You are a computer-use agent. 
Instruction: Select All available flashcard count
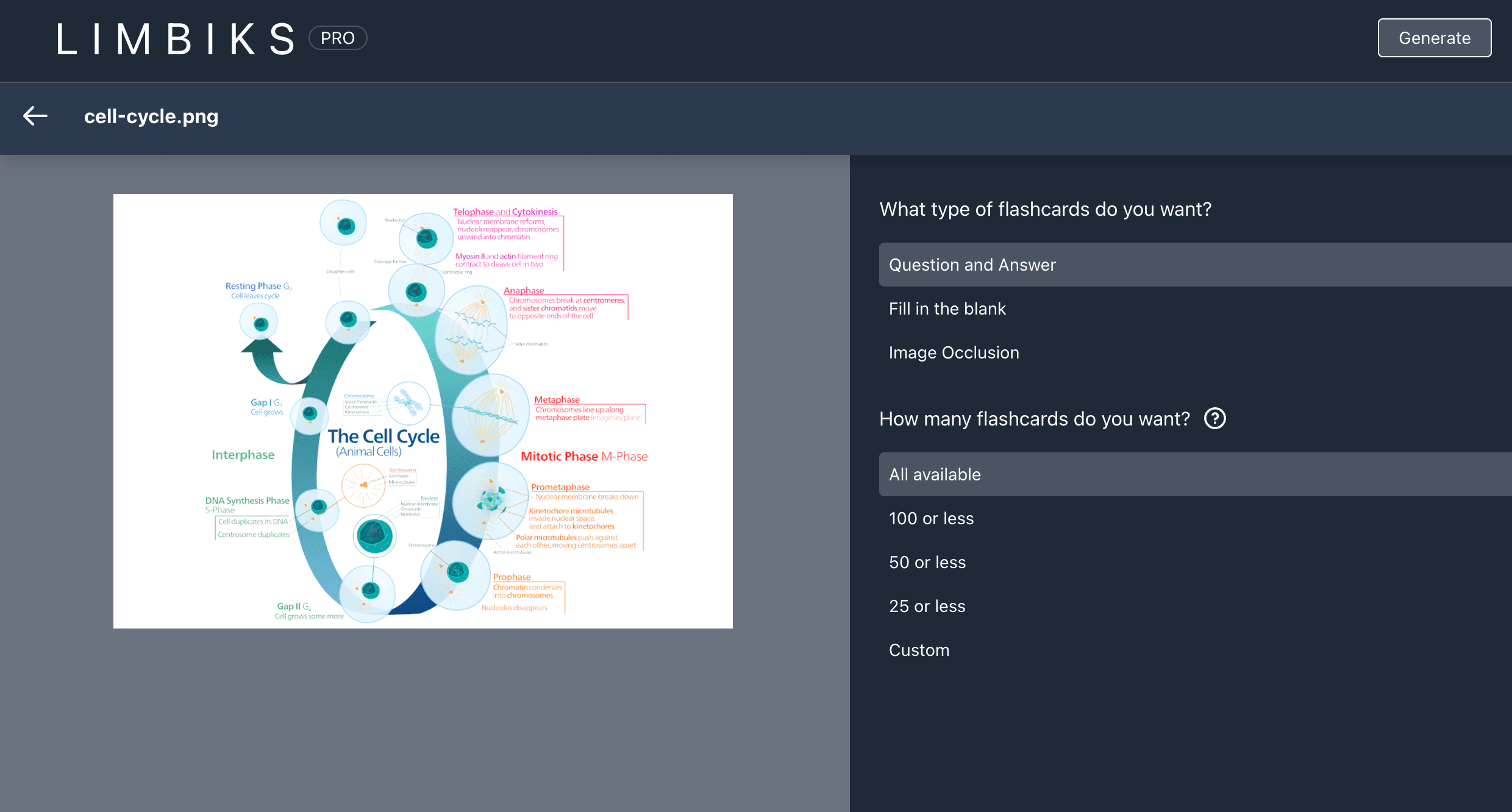point(935,474)
